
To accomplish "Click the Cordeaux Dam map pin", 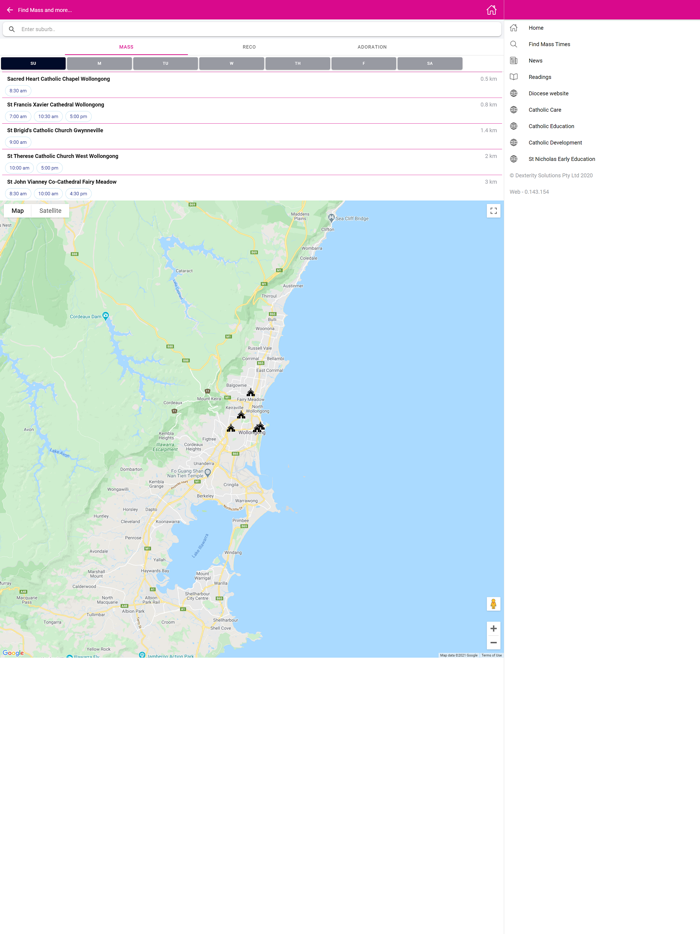I will tap(105, 316).
